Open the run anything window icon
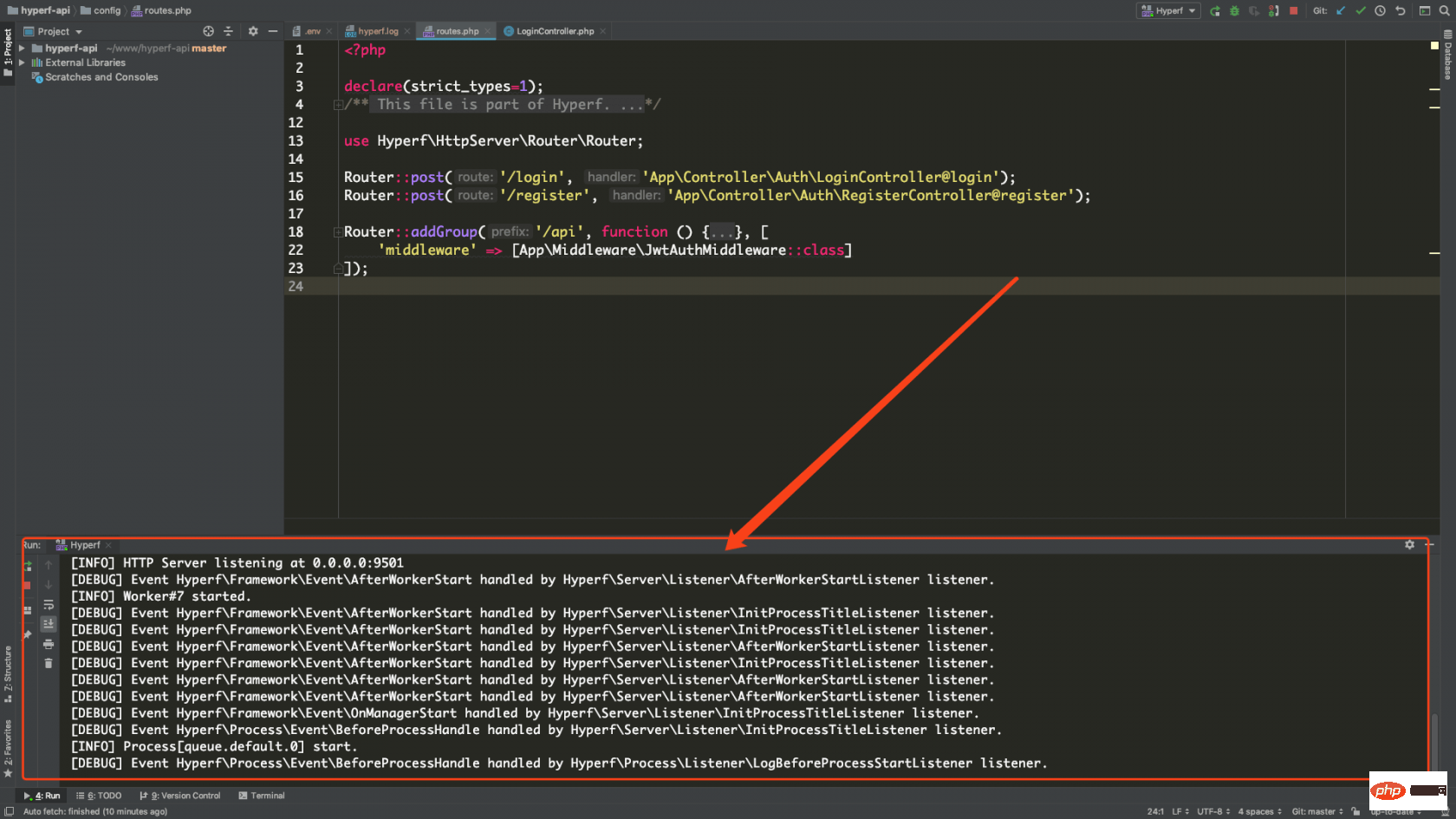1456x819 pixels. click(1425, 10)
